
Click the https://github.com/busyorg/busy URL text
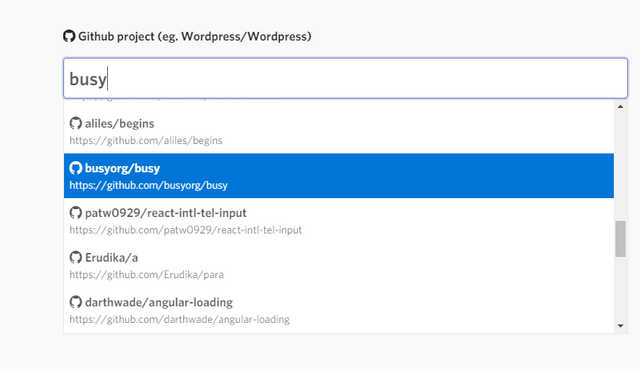click(149, 185)
